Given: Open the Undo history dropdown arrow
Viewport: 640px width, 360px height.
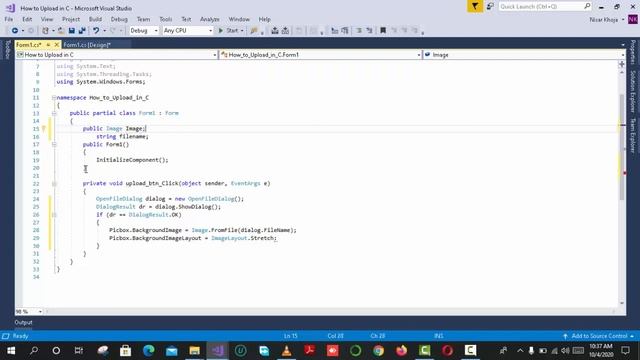Looking at the screenshot, I should 104,31.
